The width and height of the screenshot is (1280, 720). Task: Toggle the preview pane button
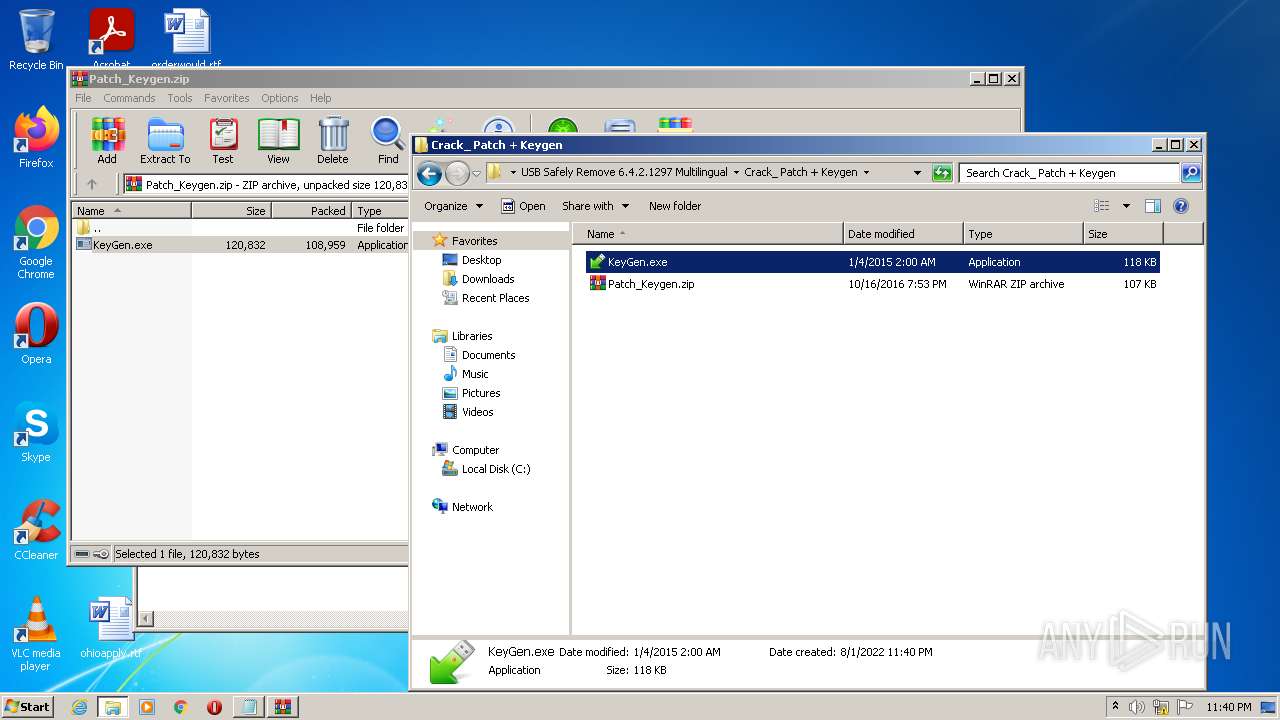(x=1152, y=206)
